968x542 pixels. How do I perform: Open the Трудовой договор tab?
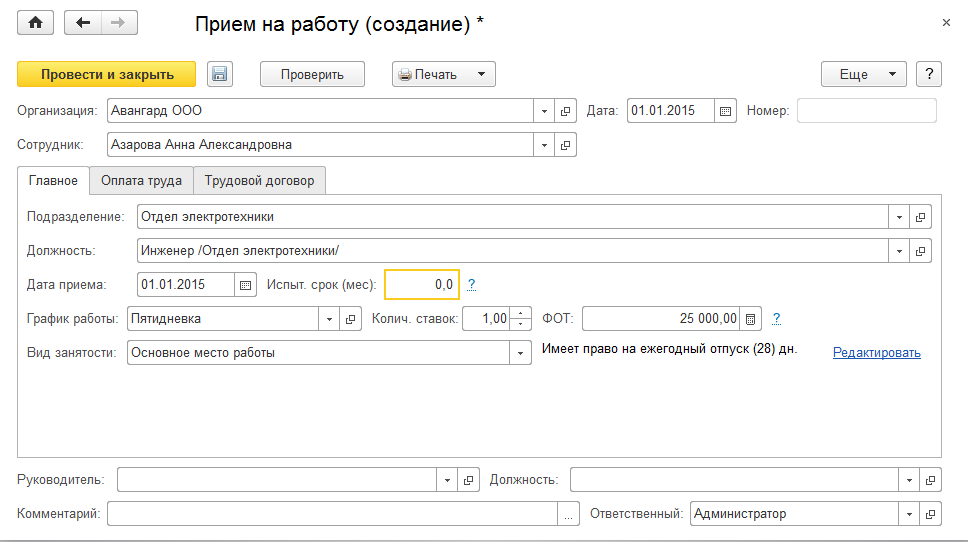coord(259,181)
